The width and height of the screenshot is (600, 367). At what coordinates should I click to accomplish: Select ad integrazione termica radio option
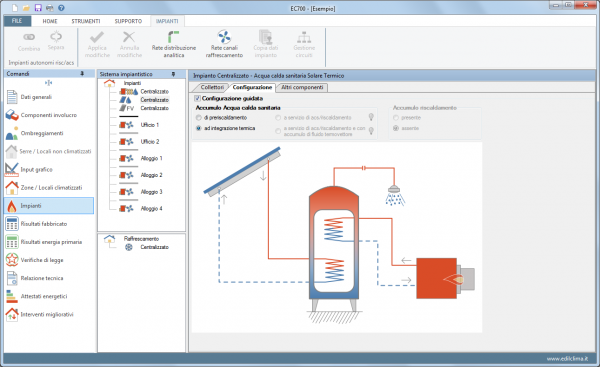(x=199, y=129)
